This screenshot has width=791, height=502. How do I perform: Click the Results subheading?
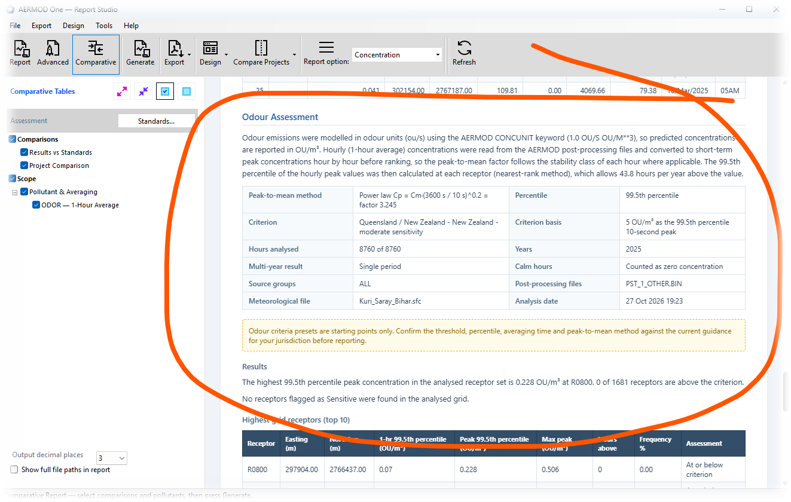coord(254,367)
